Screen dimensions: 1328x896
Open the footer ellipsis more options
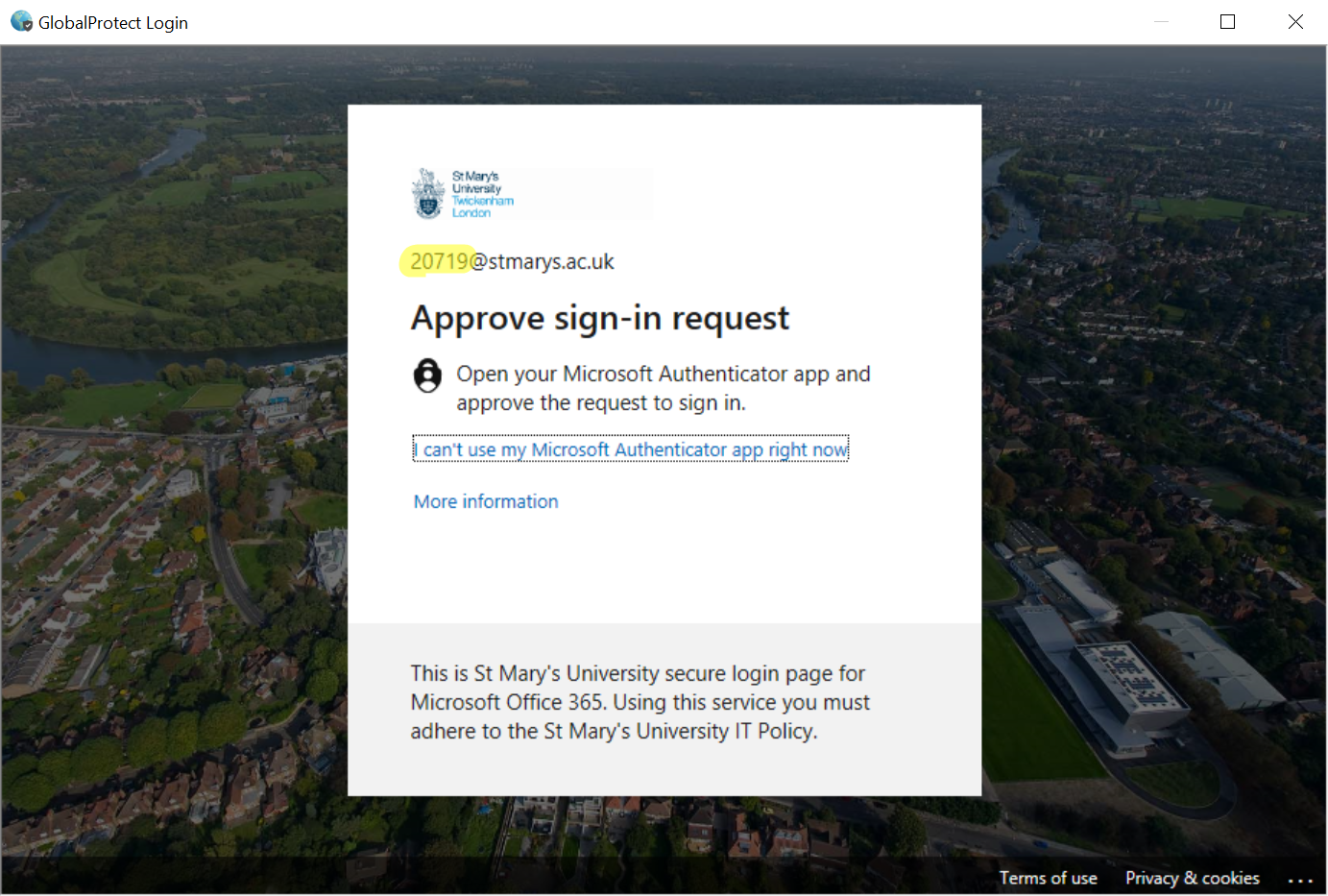click(1300, 880)
